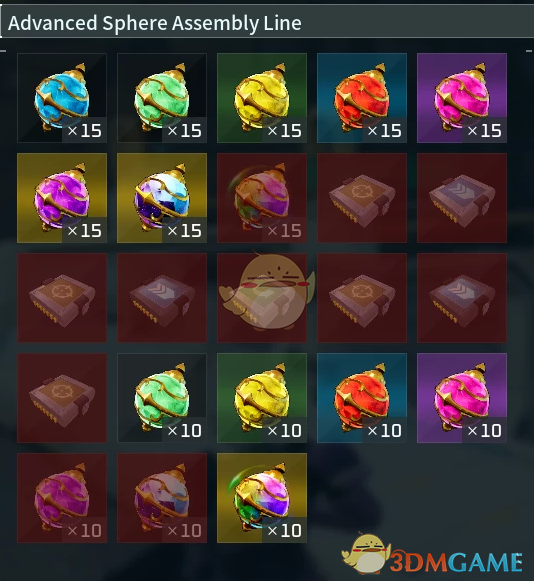Image resolution: width=534 pixels, height=581 pixels.
Task: Select the green sphere x10 recipe
Action: click(162, 398)
